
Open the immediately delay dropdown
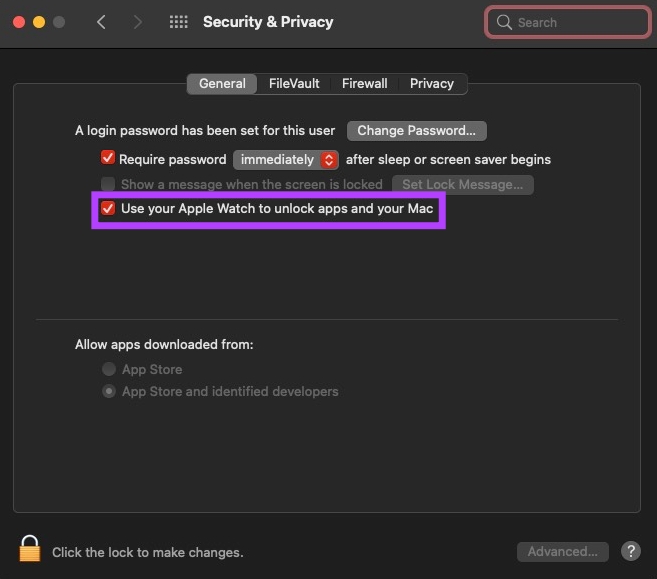pos(286,160)
